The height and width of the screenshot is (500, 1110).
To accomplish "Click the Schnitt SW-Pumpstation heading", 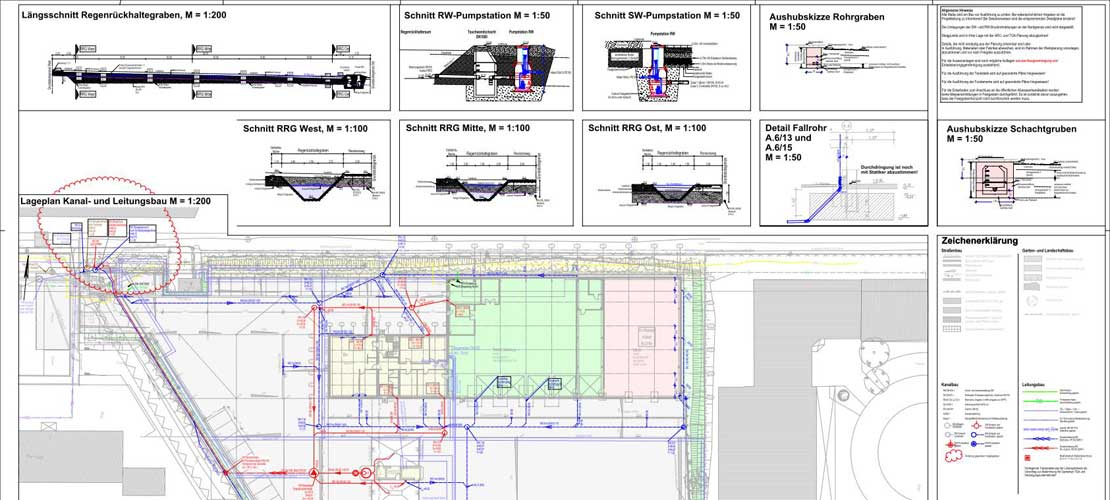I will point(667,15).
